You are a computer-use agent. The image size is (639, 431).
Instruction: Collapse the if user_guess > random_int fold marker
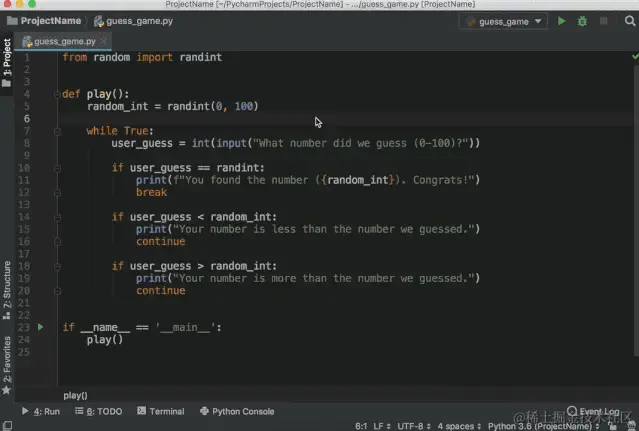[x=57, y=266]
